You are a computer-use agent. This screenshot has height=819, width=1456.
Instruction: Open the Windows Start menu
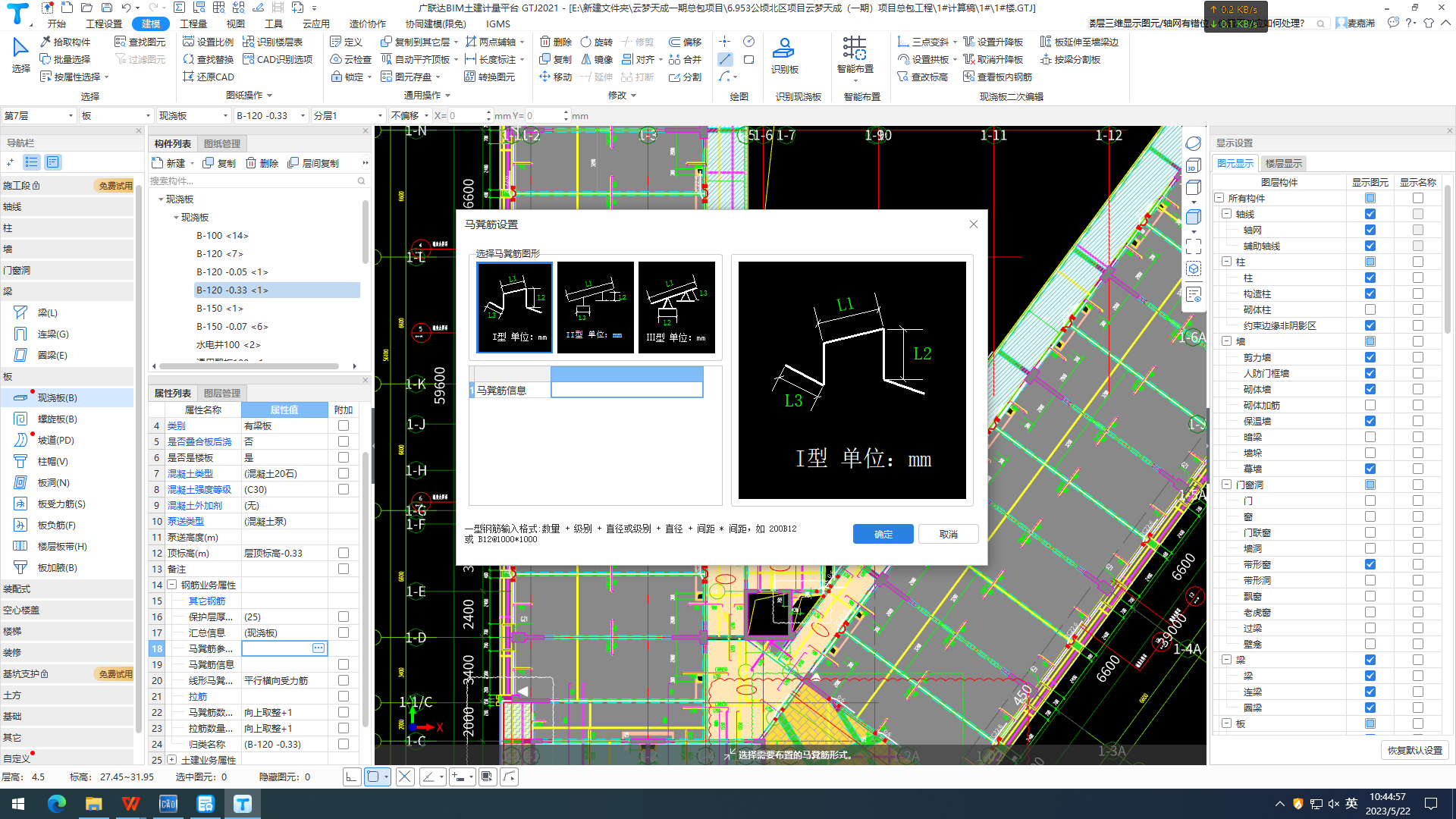(x=18, y=804)
